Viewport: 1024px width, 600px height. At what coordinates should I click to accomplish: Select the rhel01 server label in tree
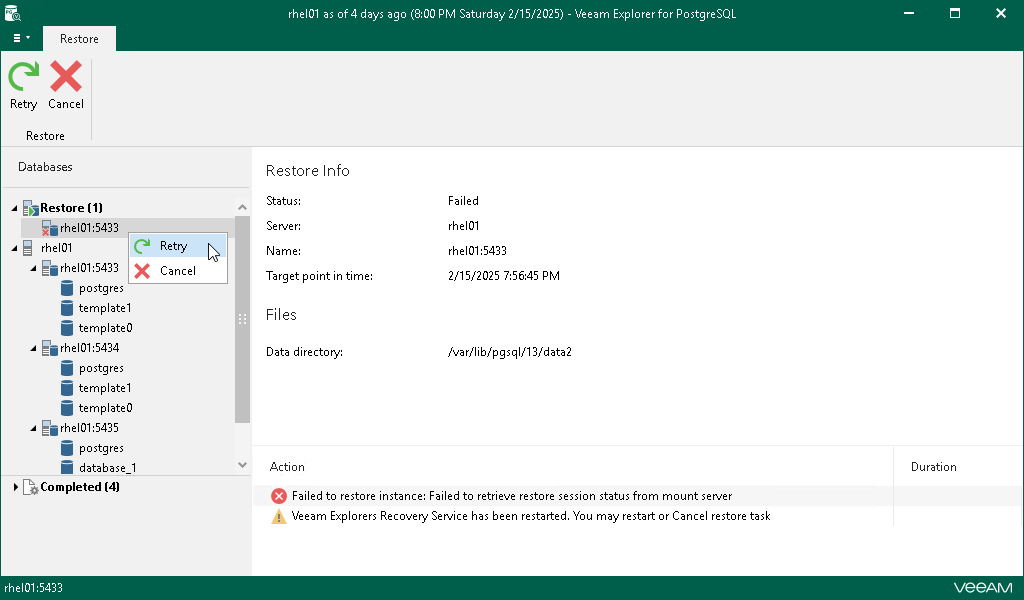[x=57, y=248]
